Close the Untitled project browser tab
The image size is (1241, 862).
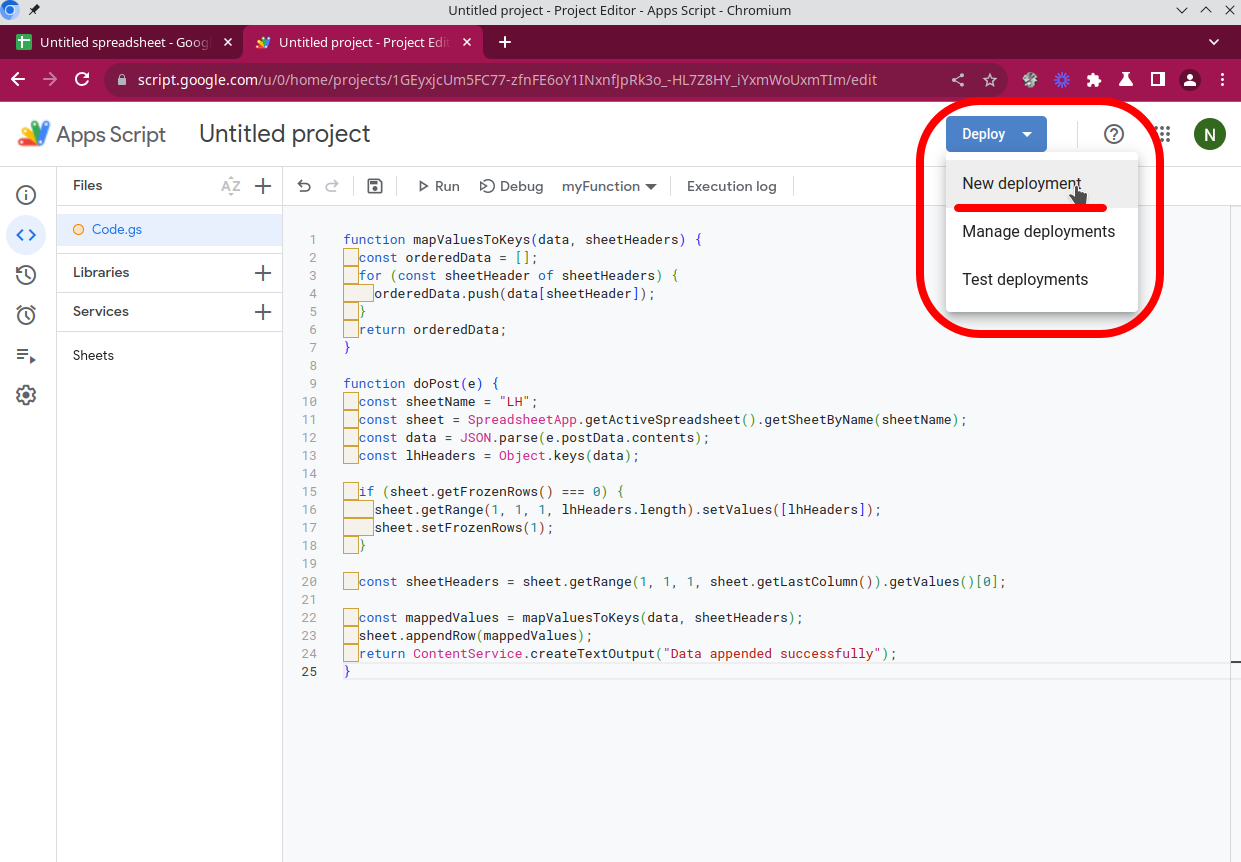tap(467, 42)
